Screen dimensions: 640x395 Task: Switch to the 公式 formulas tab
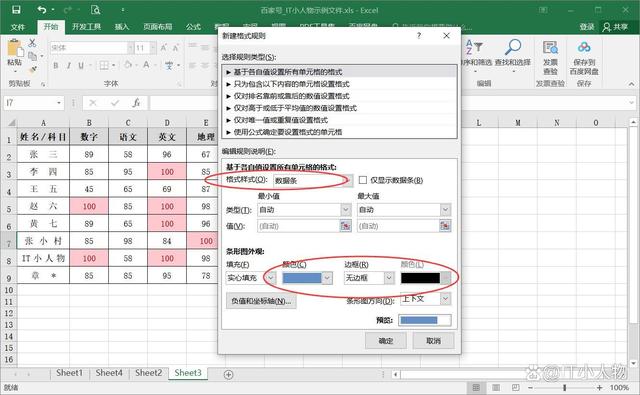point(193,27)
